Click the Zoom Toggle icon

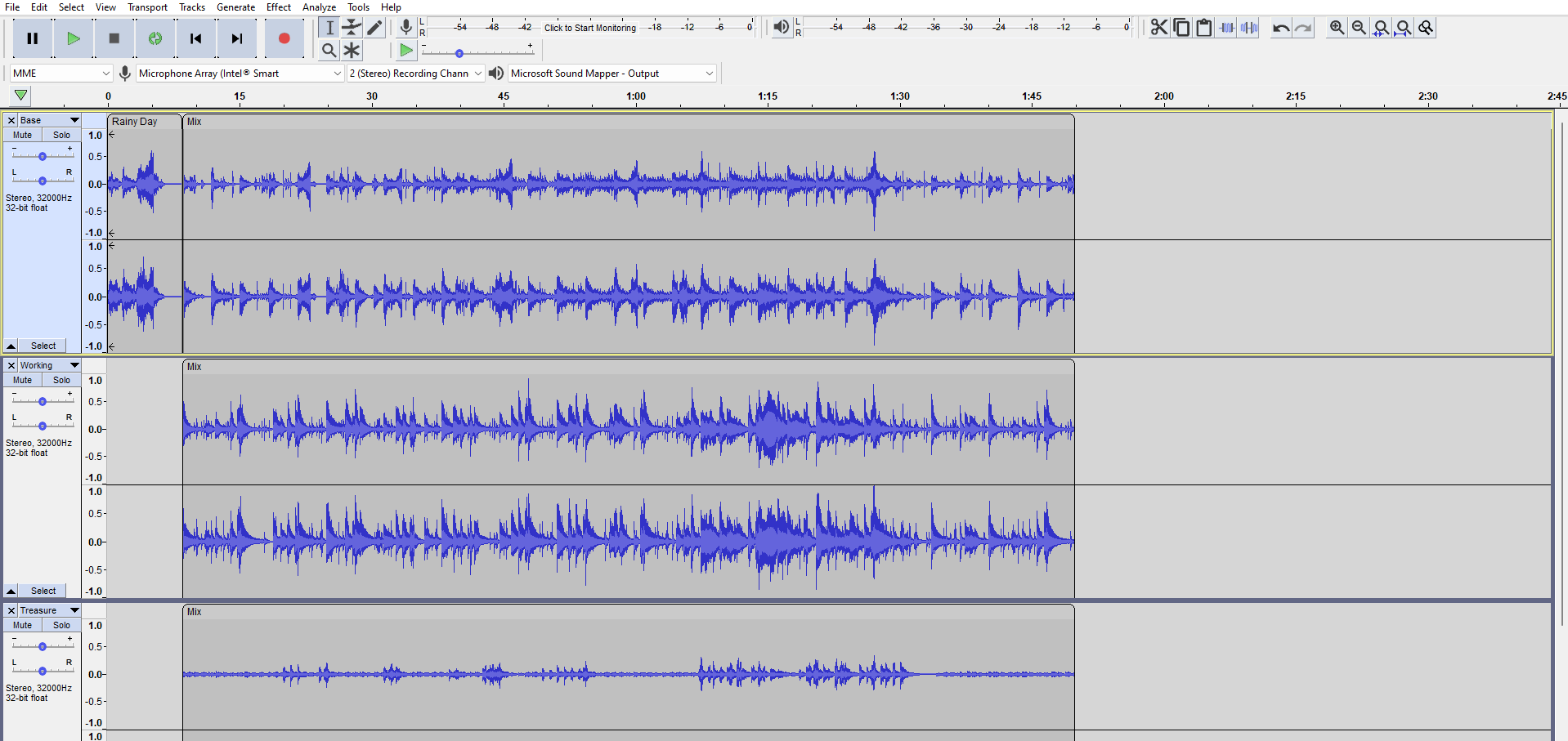click(x=1426, y=27)
